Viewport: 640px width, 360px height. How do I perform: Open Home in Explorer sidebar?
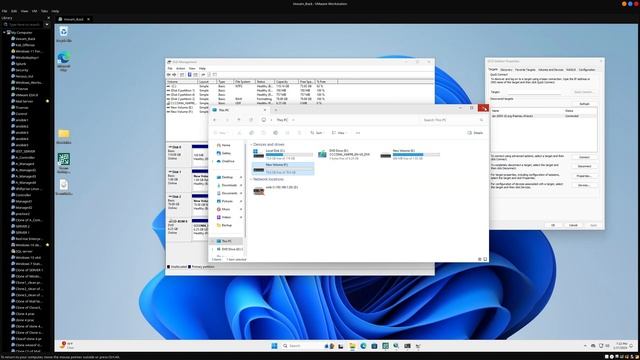224,145
